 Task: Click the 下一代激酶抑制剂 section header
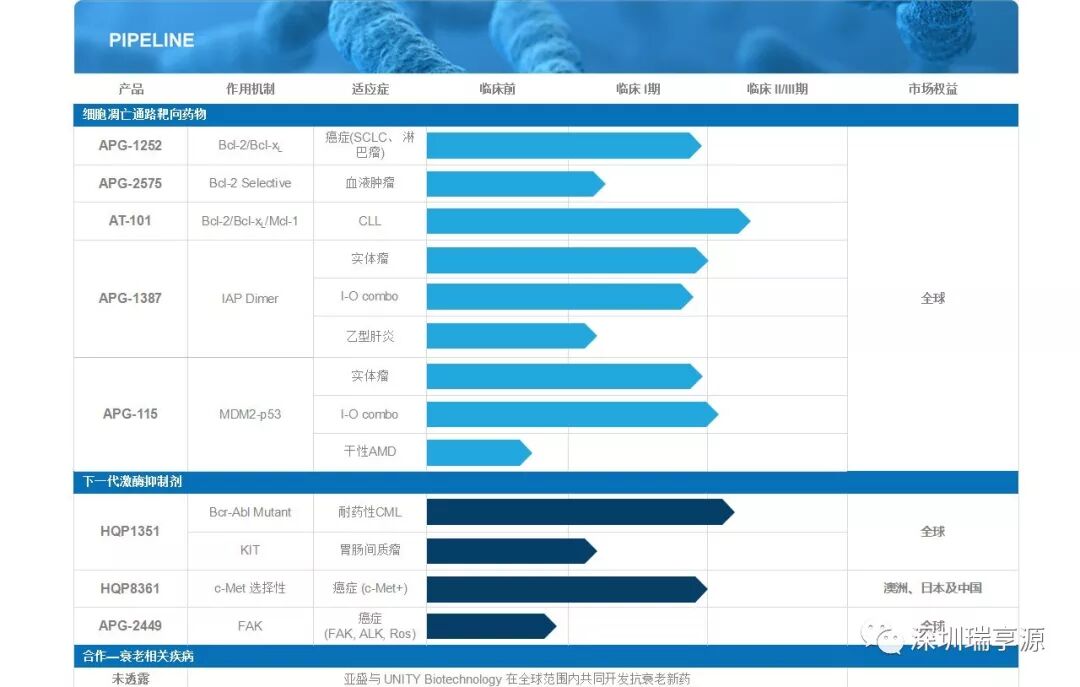point(546,482)
